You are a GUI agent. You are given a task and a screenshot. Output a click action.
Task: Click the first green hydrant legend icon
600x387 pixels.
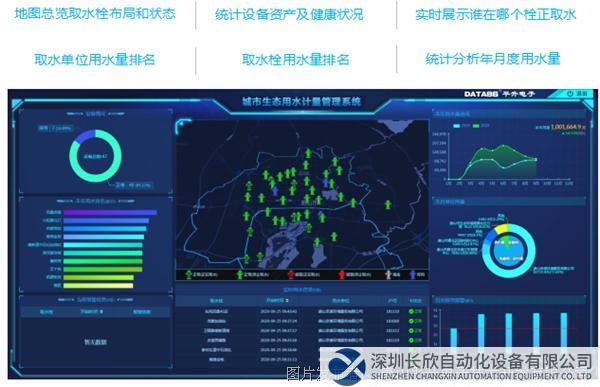click(189, 274)
